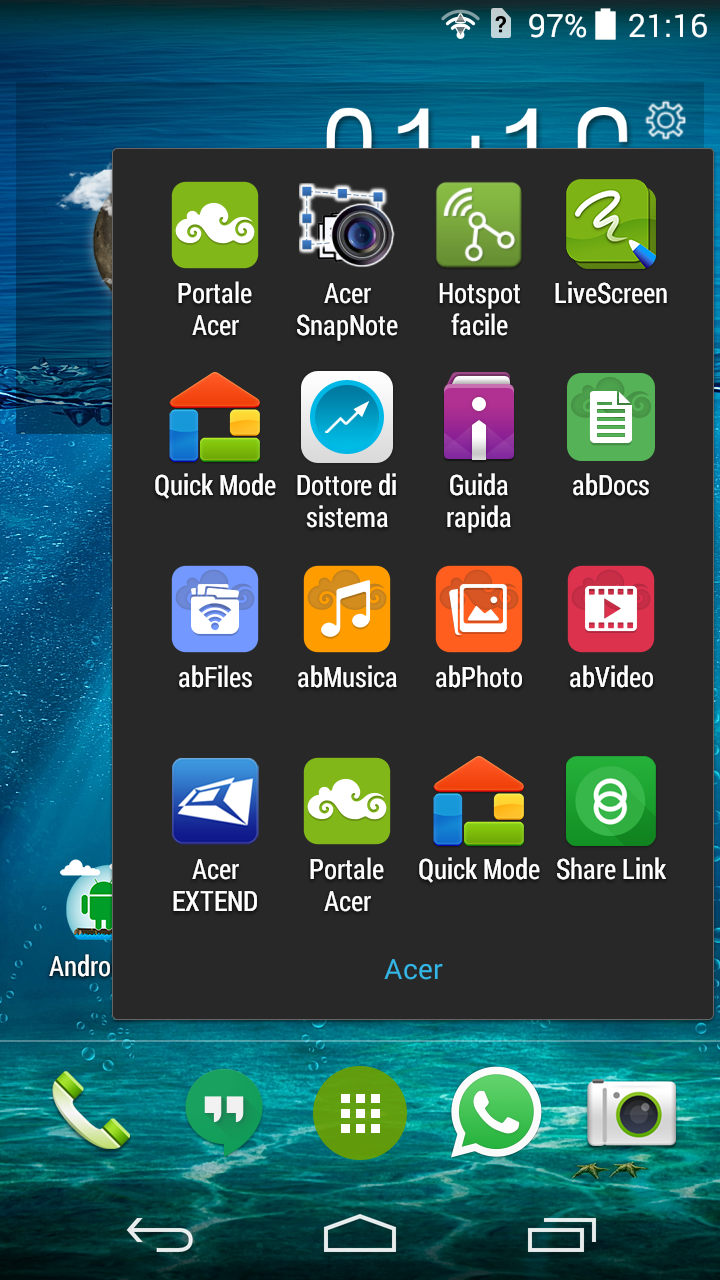Tap the Home navigation button

pos(360,1234)
